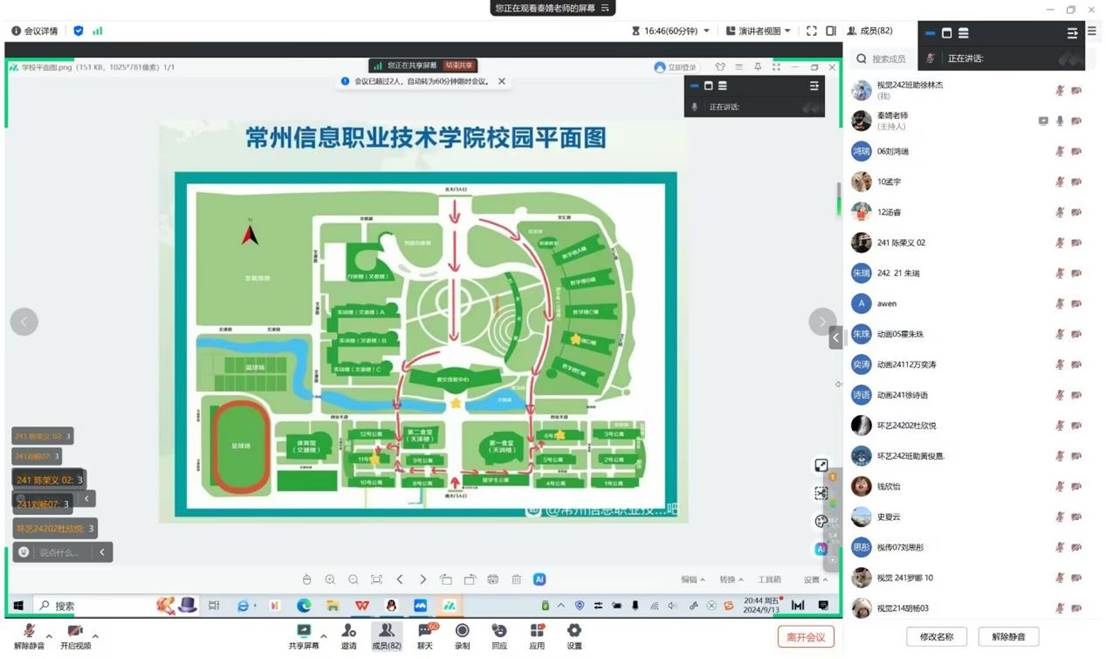
Task: Toggle microphone icon for 06刘鸿瑞
Action: pyautogui.click(x=1059, y=151)
